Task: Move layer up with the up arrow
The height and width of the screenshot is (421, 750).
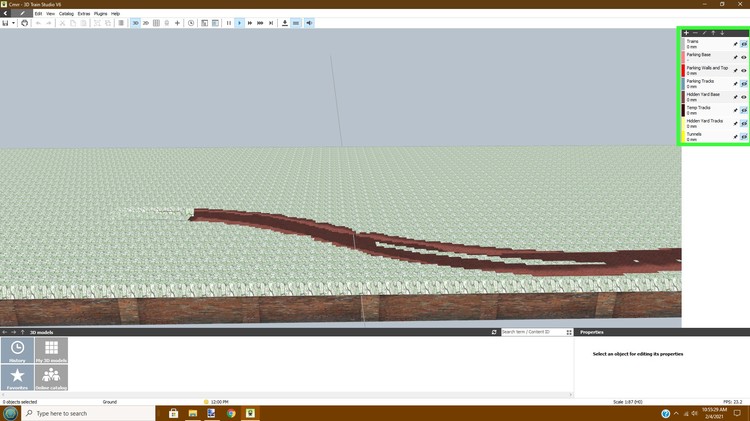Action: (713, 33)
